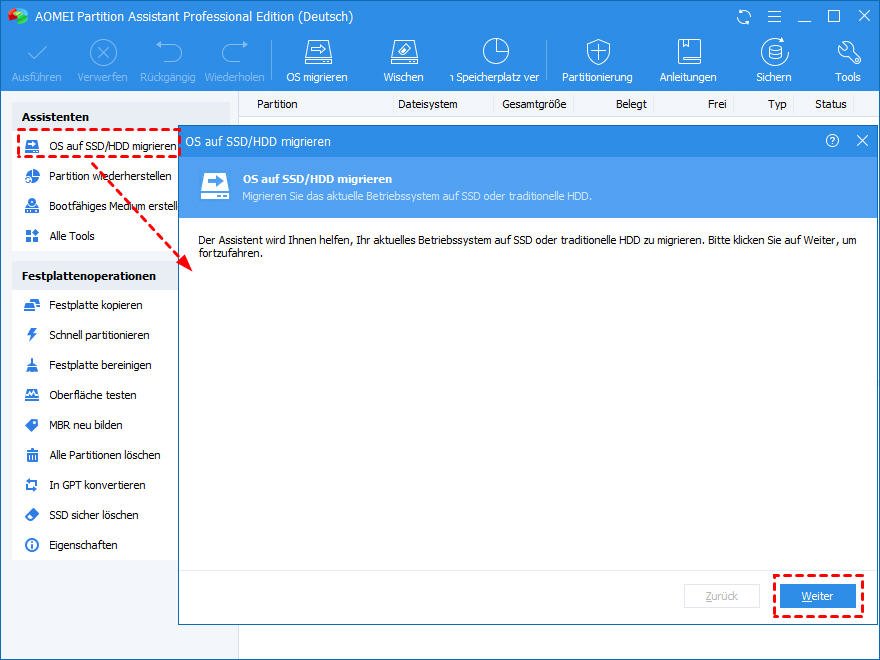The image size is (880, 660).
Task: Click the Rückgängig undo icon
Action: point(168,52)
